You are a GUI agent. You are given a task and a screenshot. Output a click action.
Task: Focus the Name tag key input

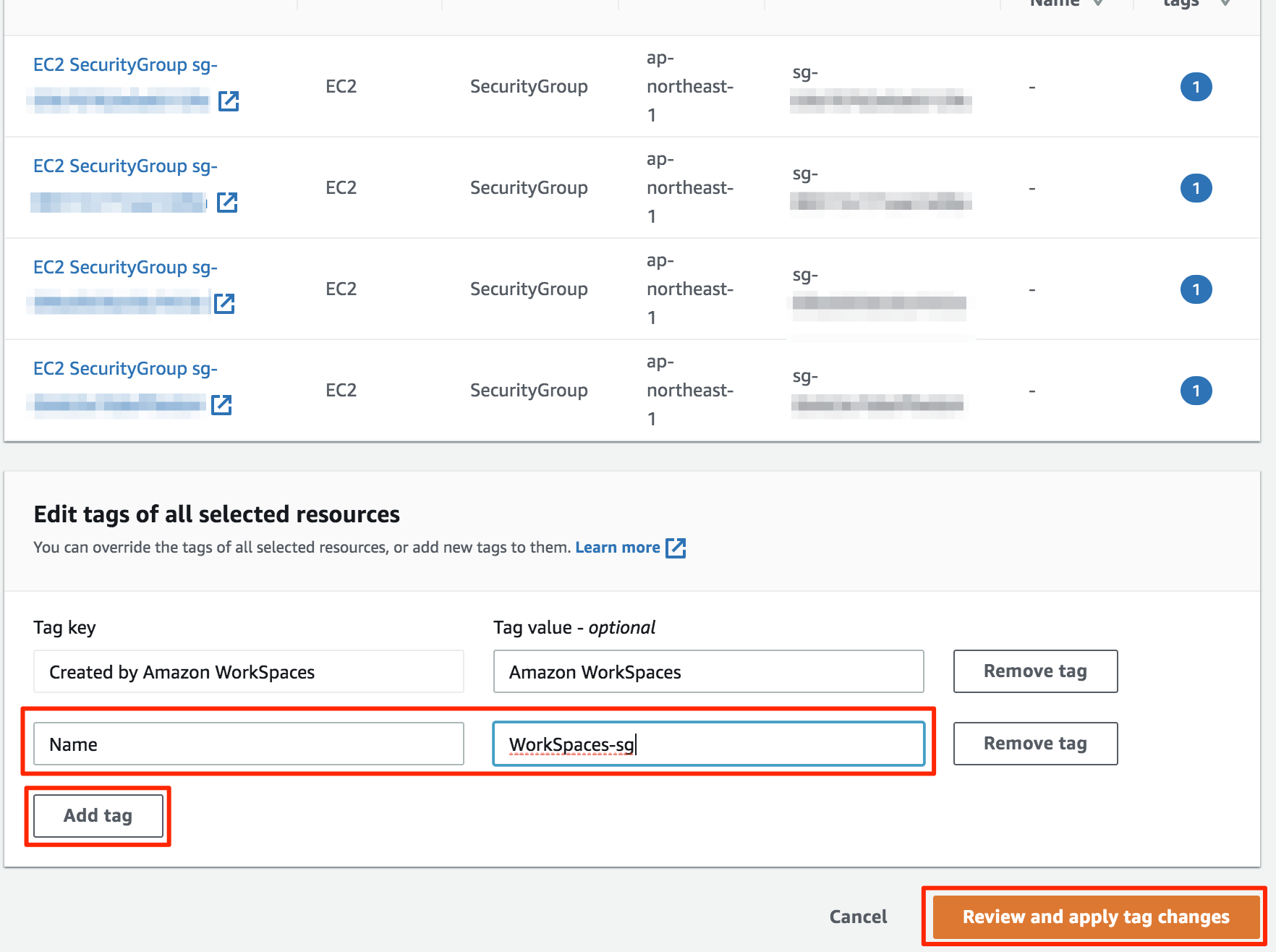[249, 744]
